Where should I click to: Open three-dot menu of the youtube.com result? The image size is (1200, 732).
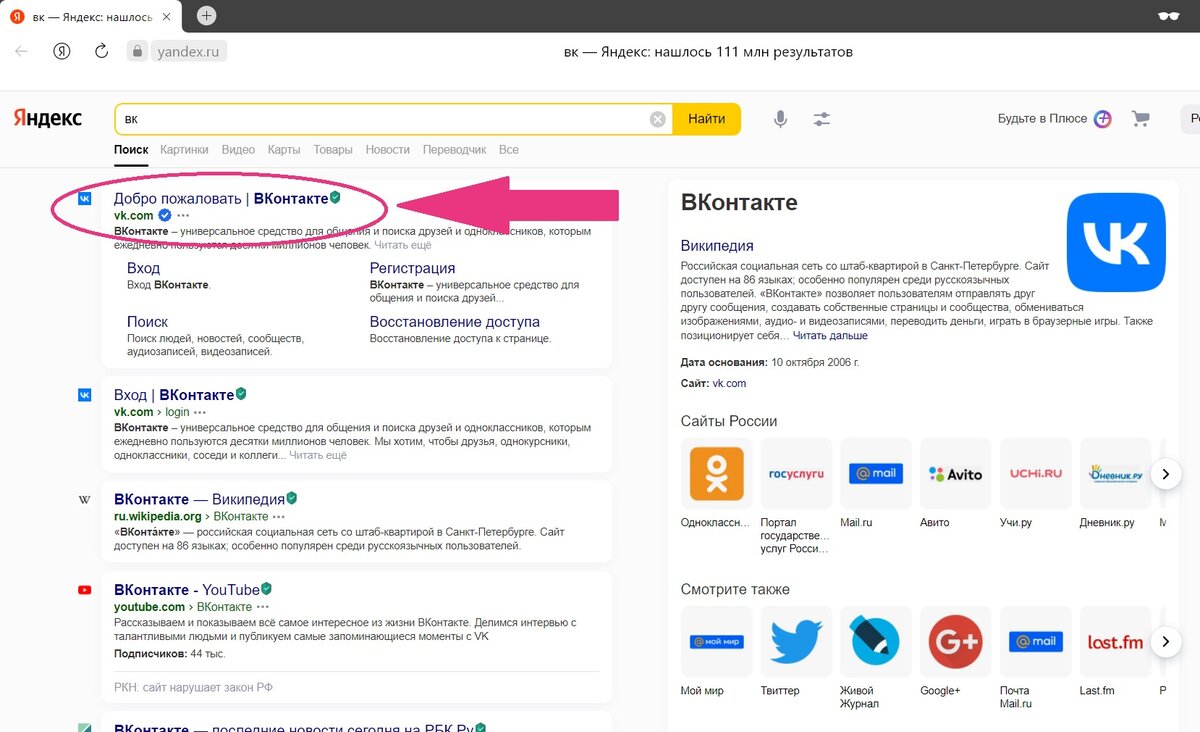tap(263, 607)
